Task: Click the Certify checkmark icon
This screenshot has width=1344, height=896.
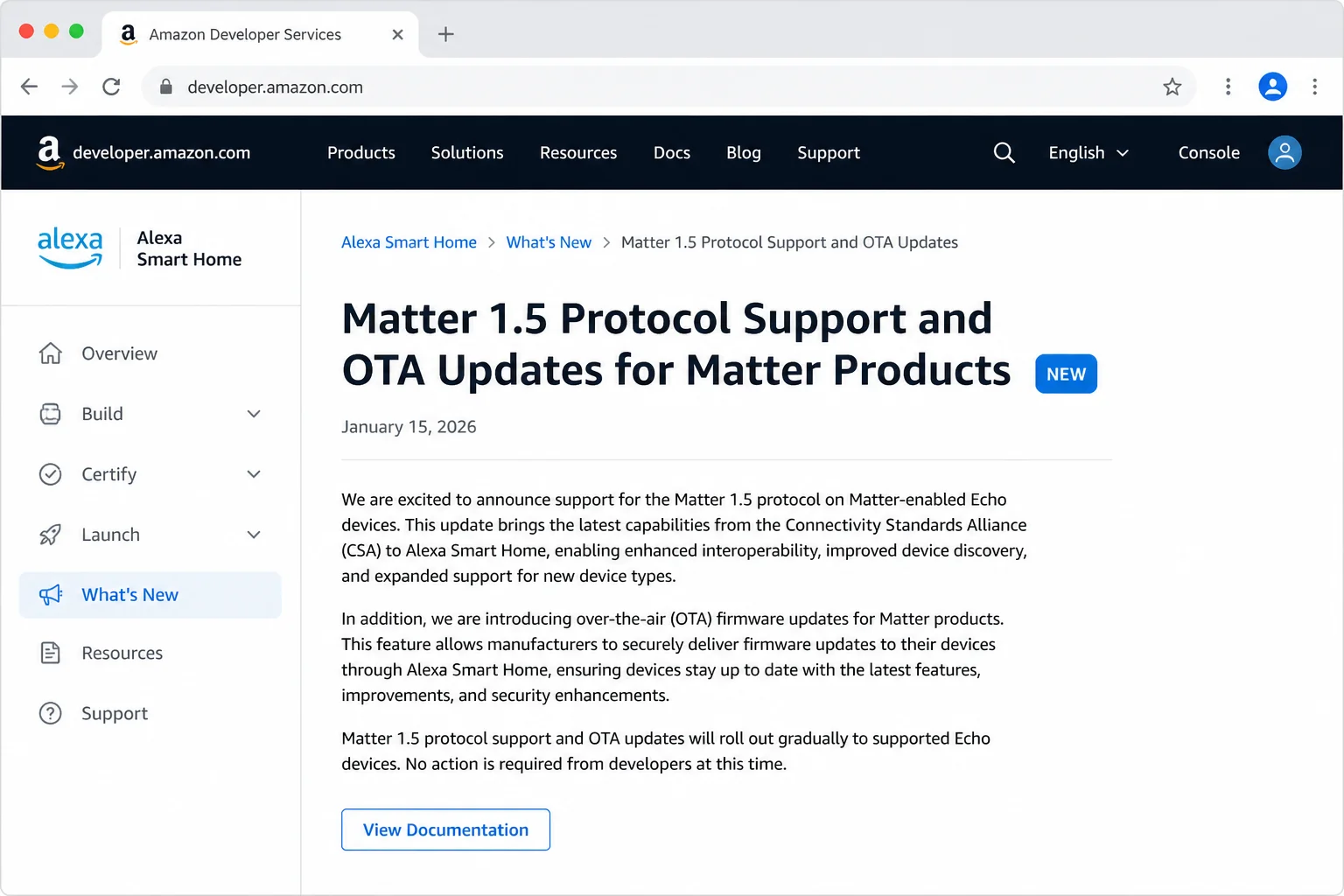Action: point(51,474)
